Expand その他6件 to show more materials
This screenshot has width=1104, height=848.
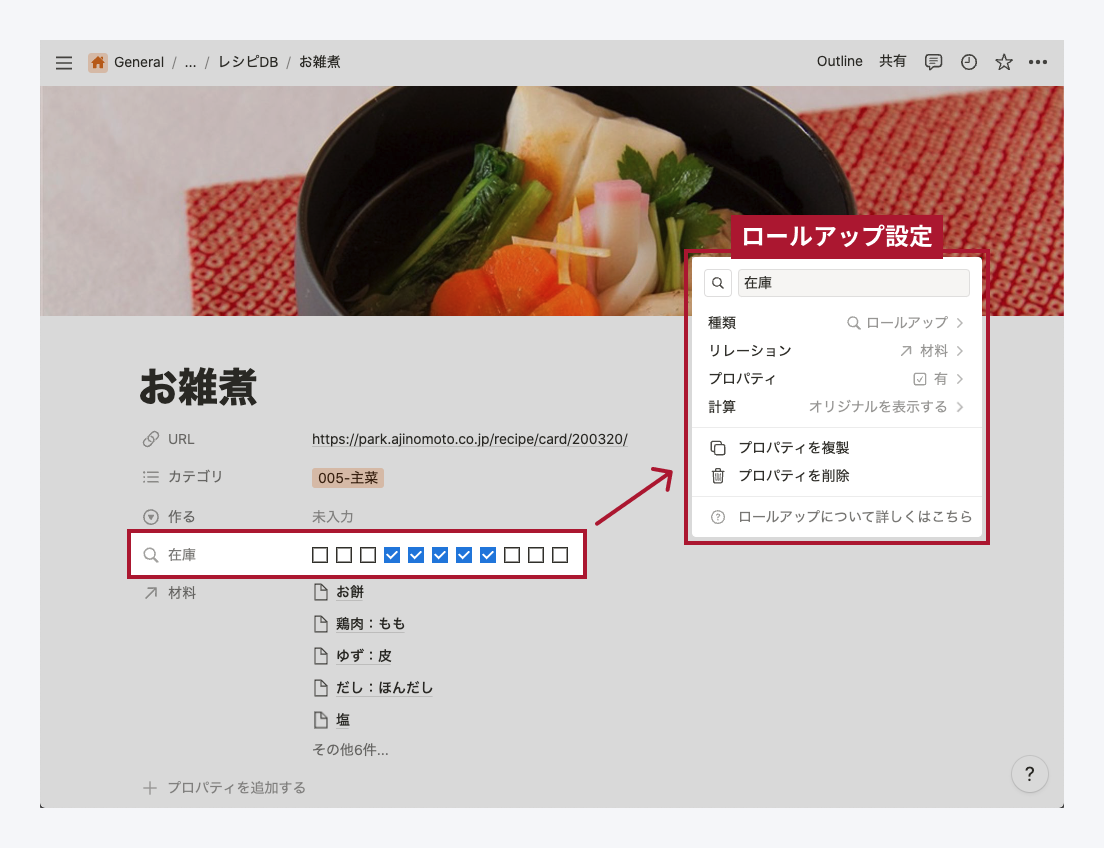tap(350, 750)
